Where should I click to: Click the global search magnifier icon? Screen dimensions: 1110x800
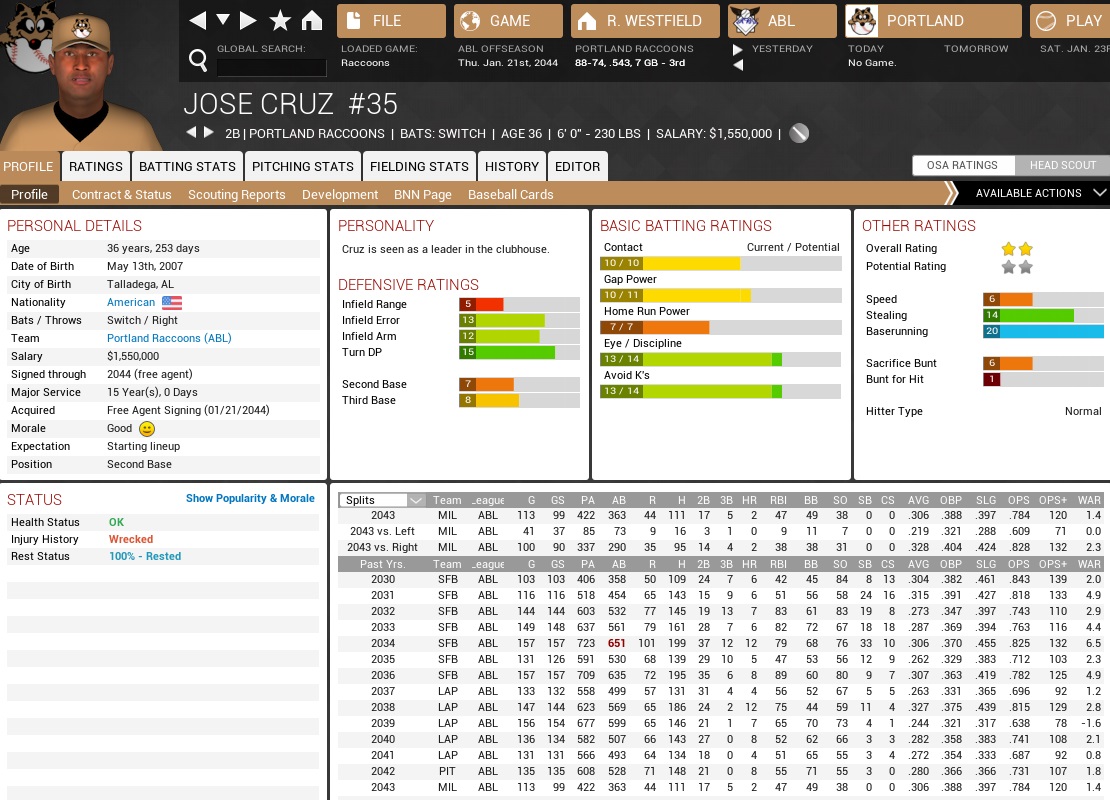coord(198,62)
